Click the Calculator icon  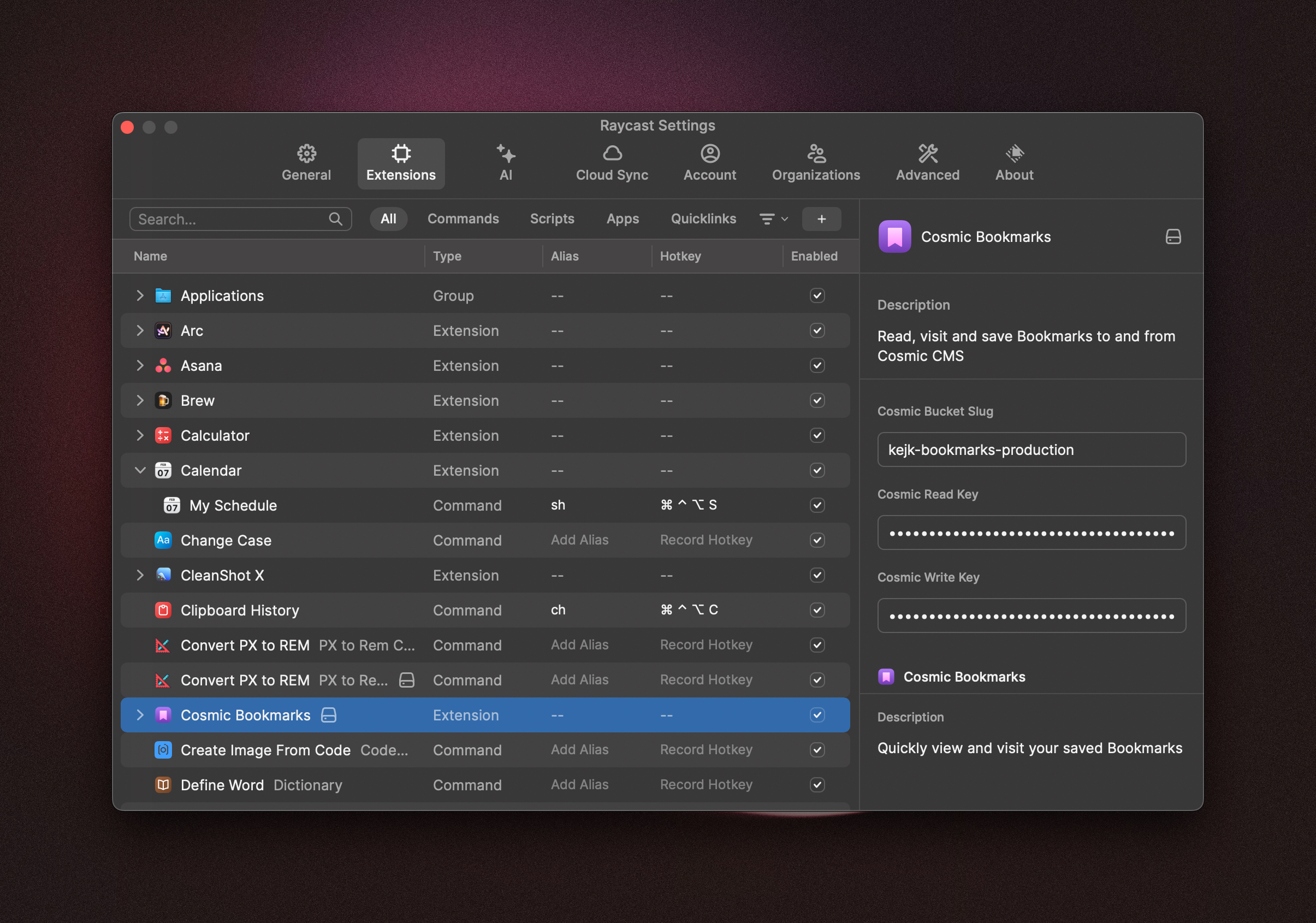click(163, 435)
